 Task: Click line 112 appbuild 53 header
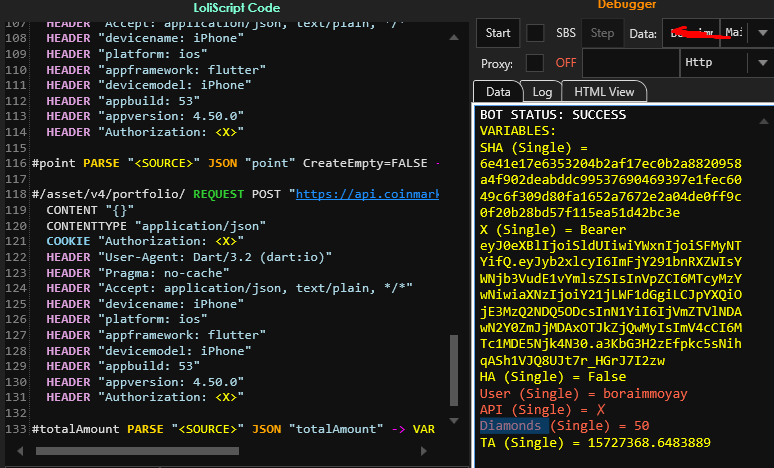[123, 101]
